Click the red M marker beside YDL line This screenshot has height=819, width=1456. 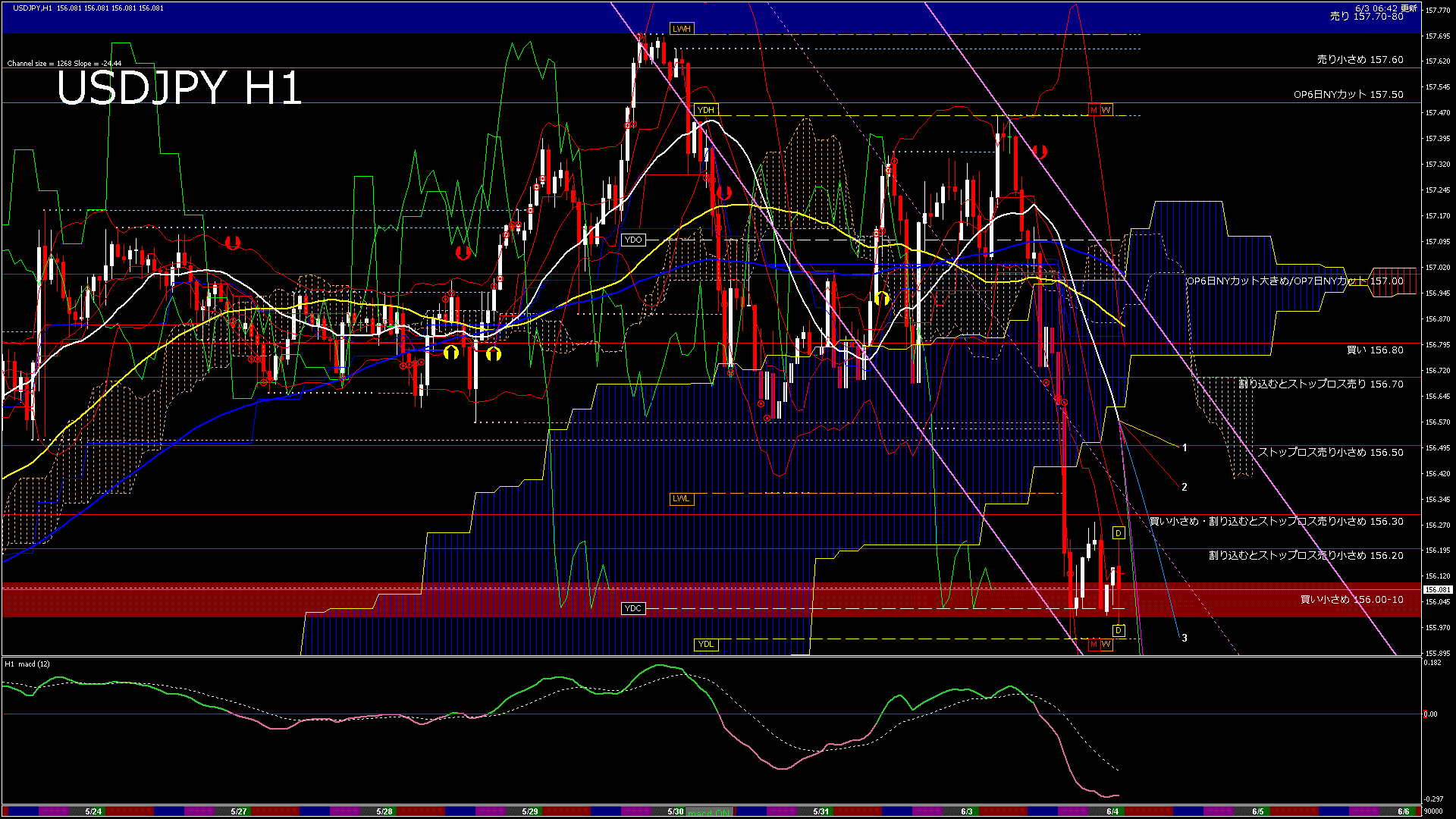pos(1094,644)
